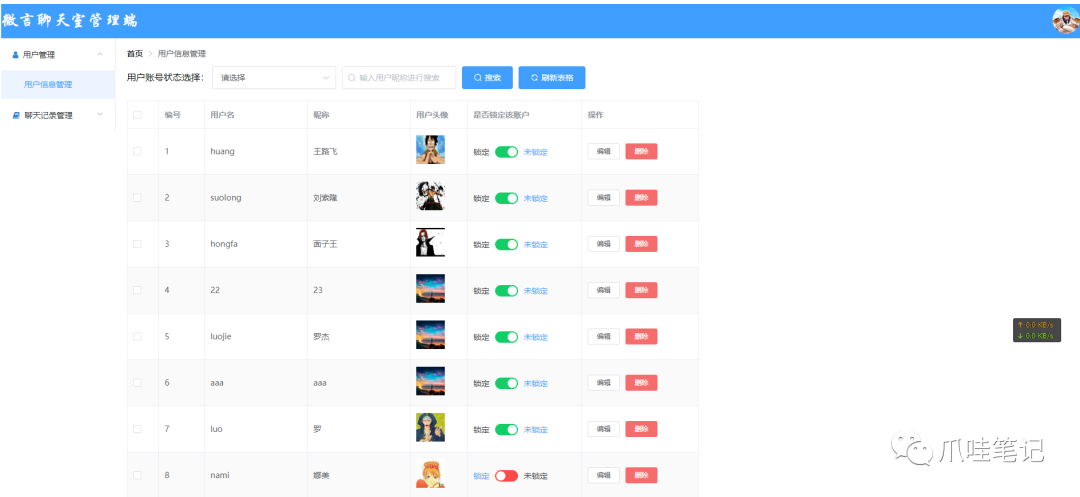The width and height of the screenshot is (1080, 497).
Task: Click 编辑 for user luo
Action: pos(603,429)
